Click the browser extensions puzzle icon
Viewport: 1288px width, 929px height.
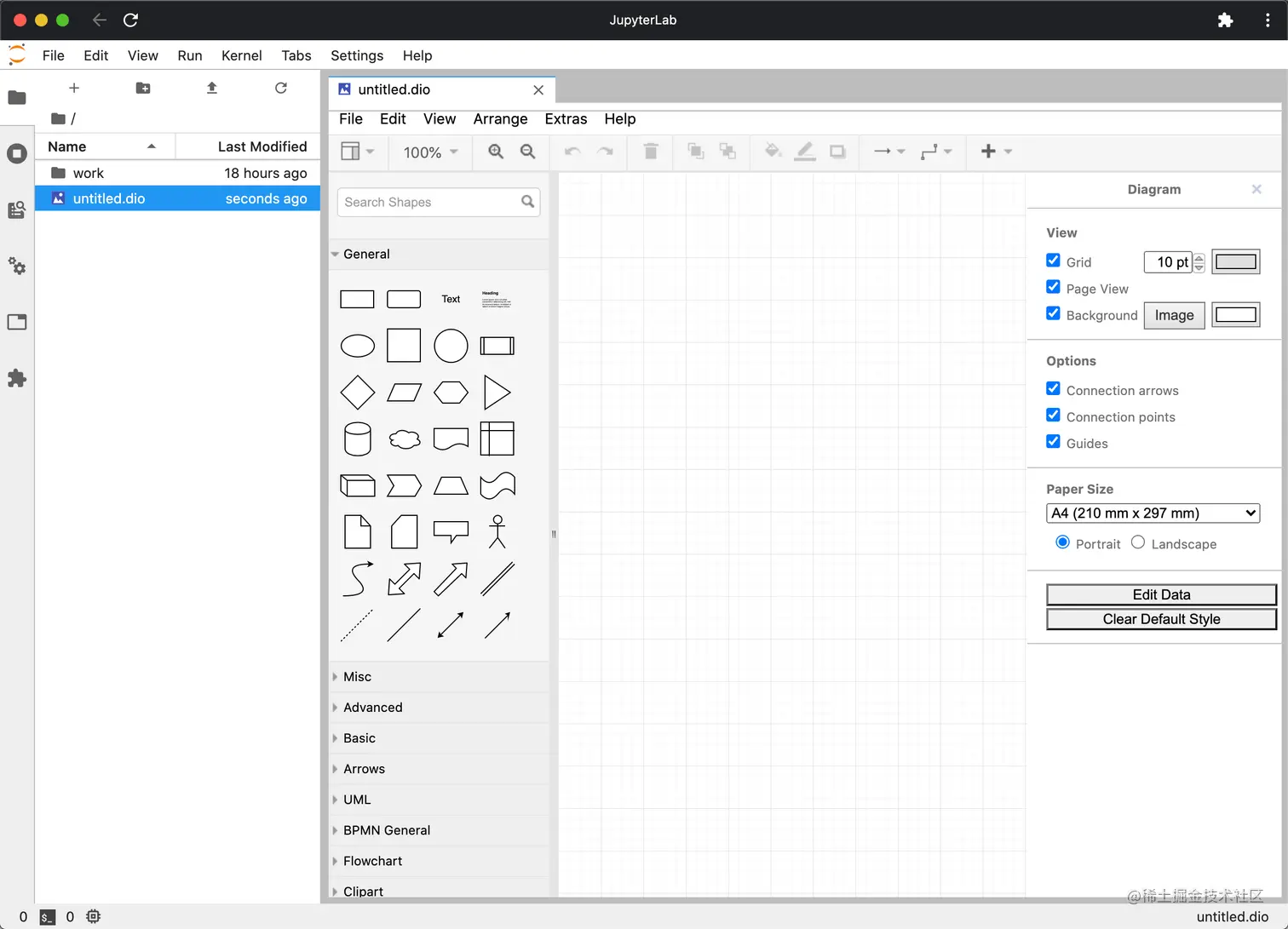1225,20
